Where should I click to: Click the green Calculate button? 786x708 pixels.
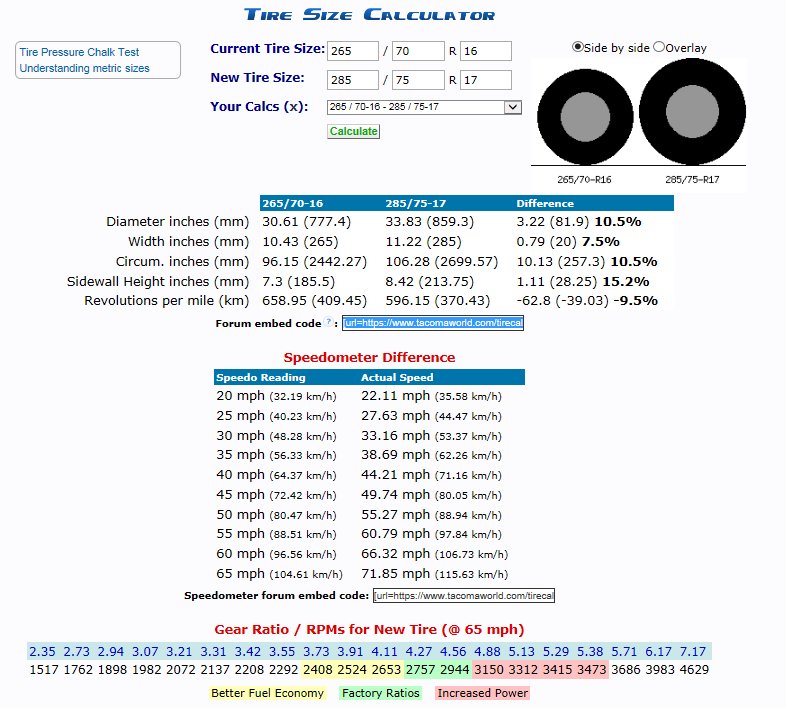pyautogui.click(x=353, y=131)
